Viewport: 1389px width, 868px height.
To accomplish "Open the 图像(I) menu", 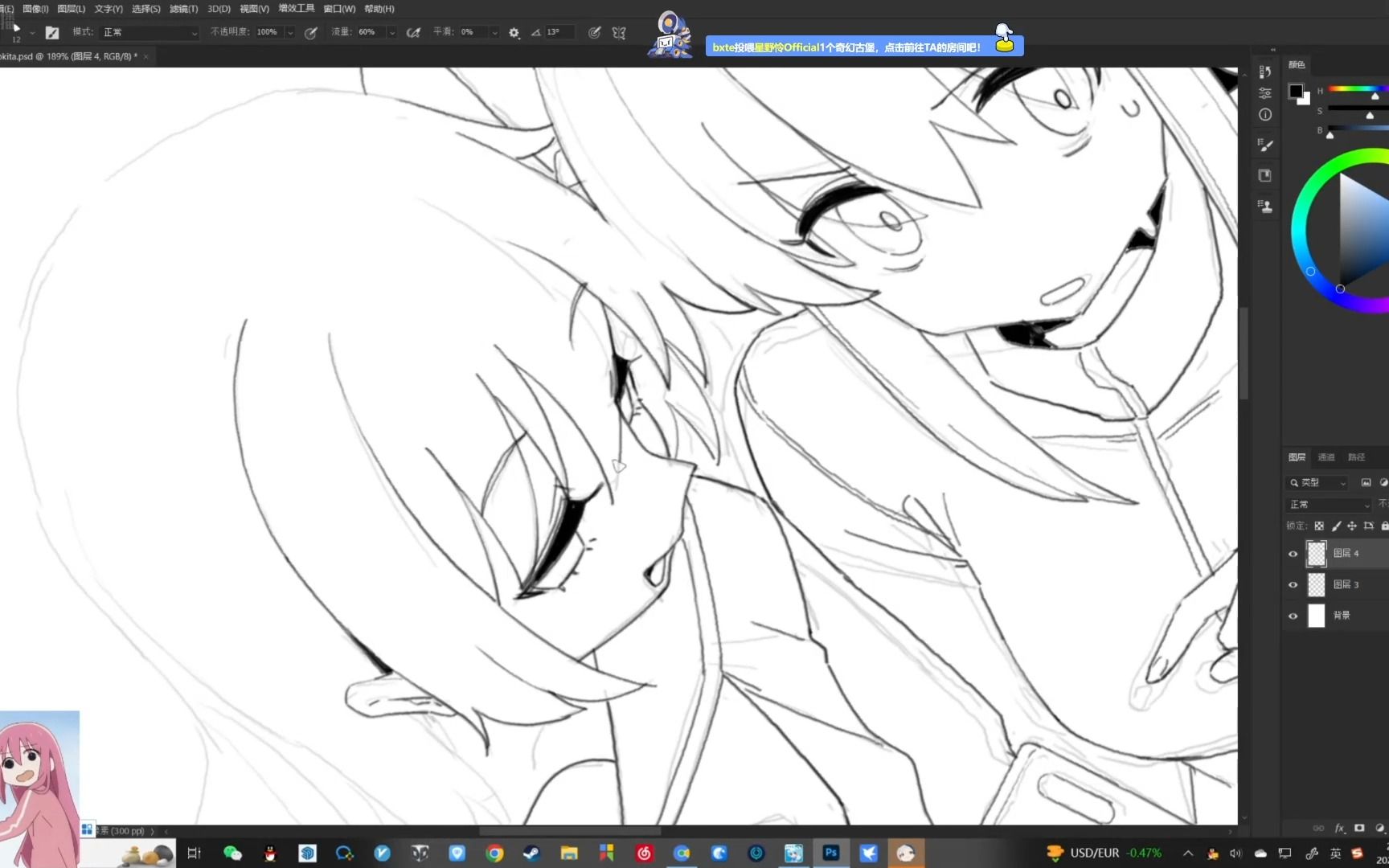I will pos(35,9).
